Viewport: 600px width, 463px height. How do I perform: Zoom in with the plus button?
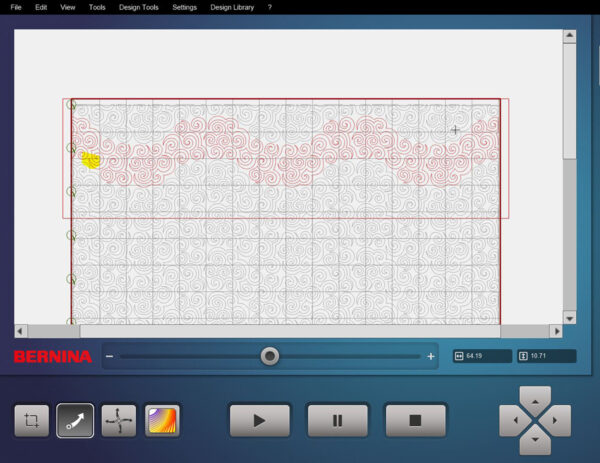coord(431,356)
